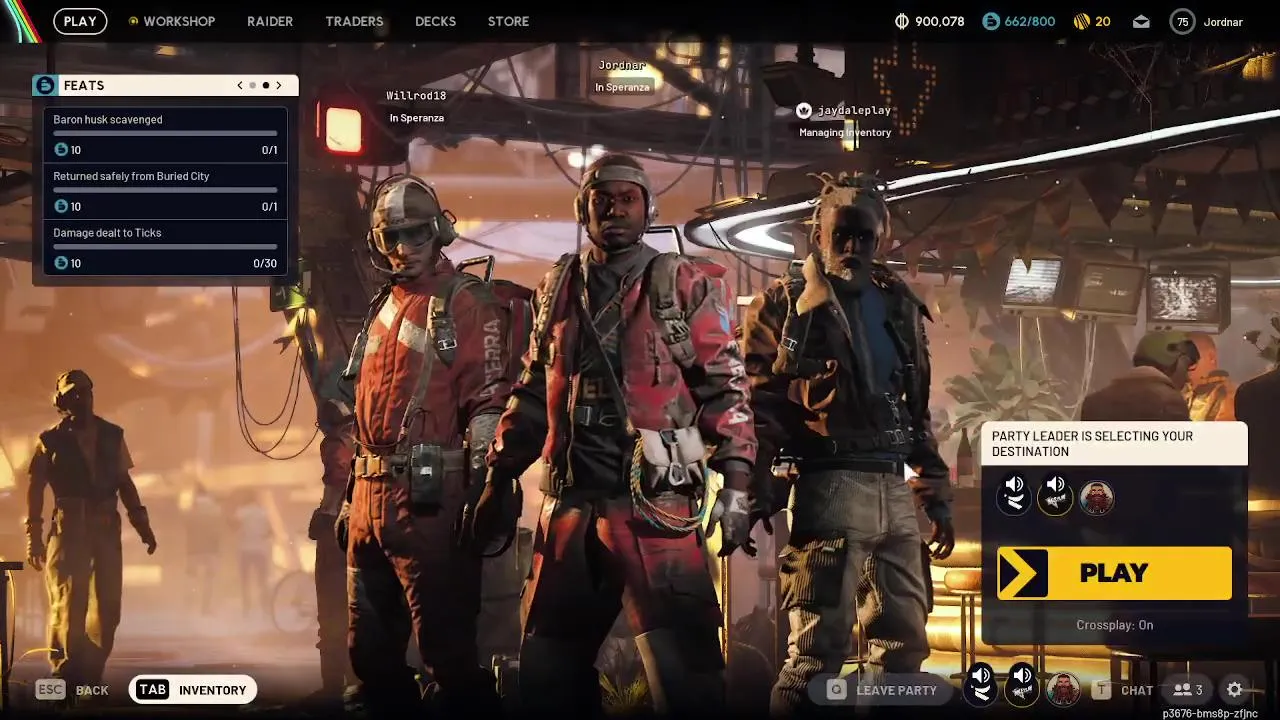This screenshot has height=720, width=1280.
Task: Click the Returned safely from Buried City text
Action: 131,176
